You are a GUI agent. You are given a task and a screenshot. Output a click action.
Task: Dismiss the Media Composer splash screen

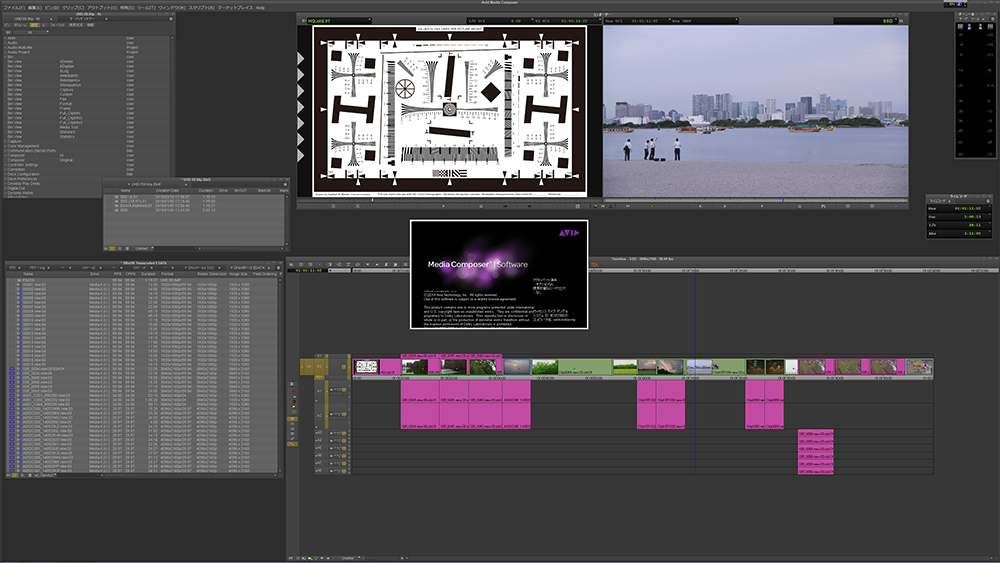499,274
